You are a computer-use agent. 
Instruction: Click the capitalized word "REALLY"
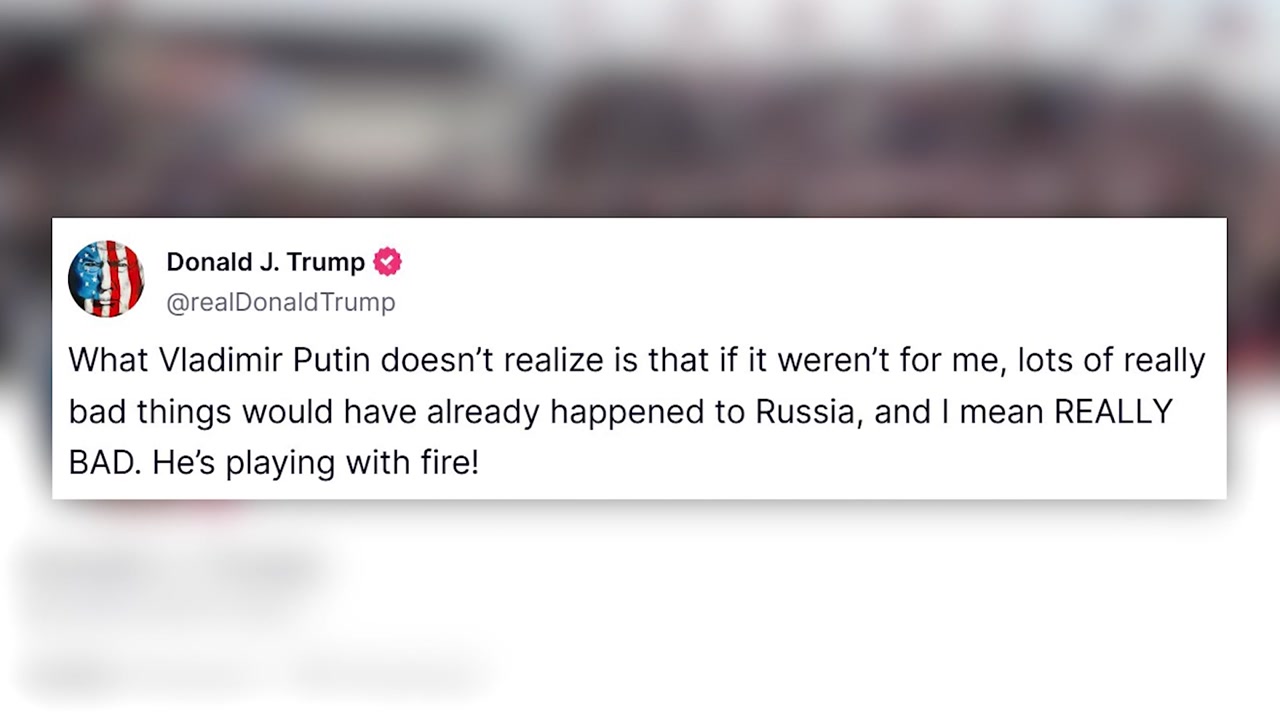pos(1113,412)
